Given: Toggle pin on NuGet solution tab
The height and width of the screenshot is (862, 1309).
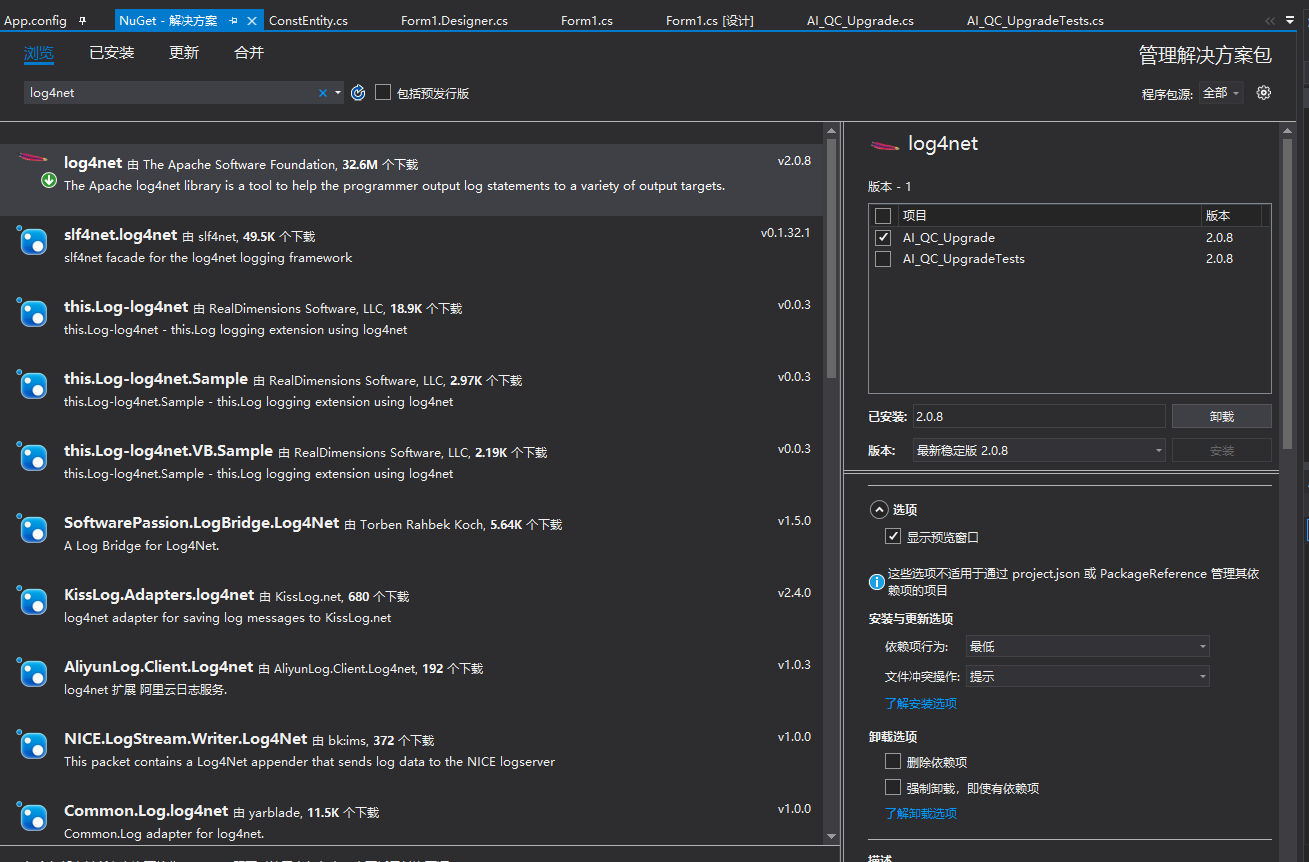Looking at the screenshot, I should pyautogui.click(x=233, y=20).
